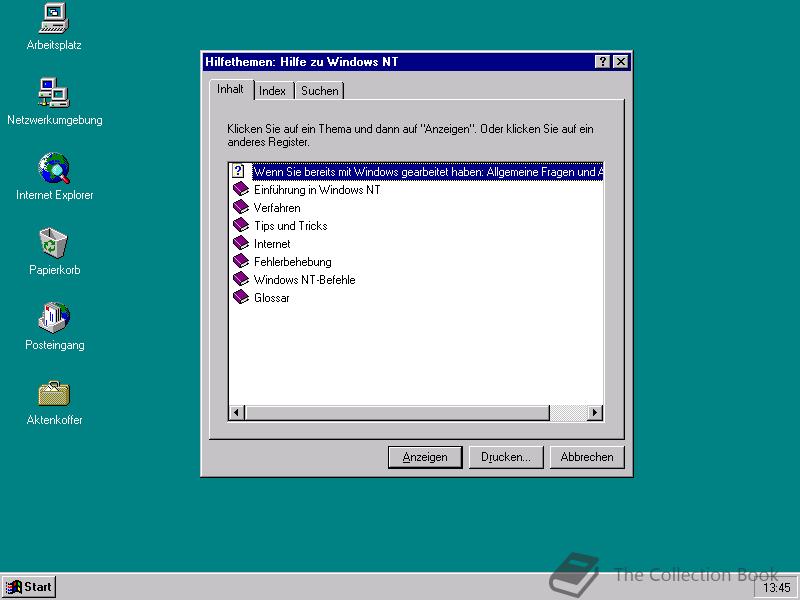Click the Abbrechen button
Image resolution: width=800 pixels, height=600 pixels.
click(x=587, y=457)
